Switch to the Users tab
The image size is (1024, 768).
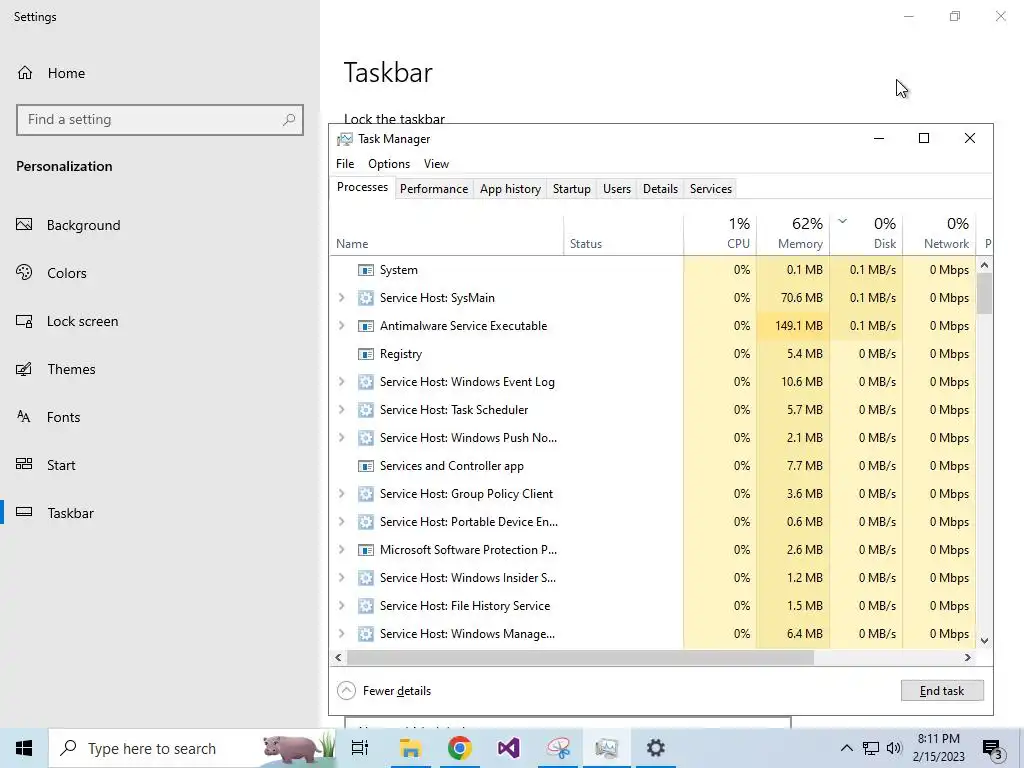click(616, 189)
